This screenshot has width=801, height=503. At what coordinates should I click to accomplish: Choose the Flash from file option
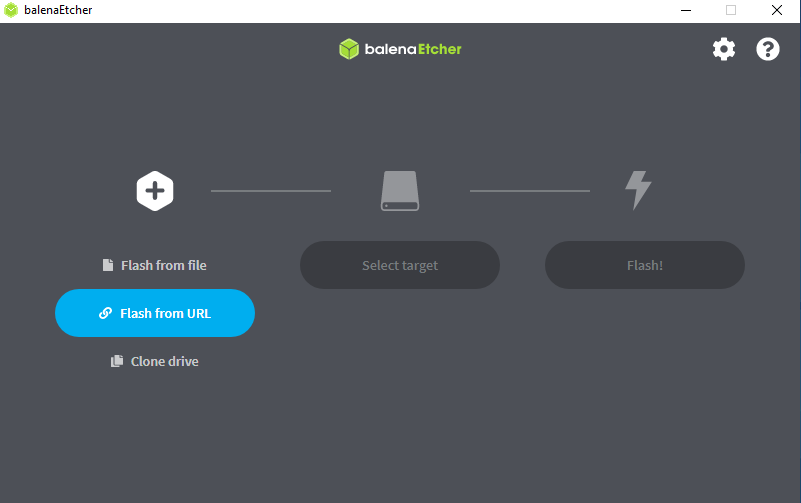(163, 265)
